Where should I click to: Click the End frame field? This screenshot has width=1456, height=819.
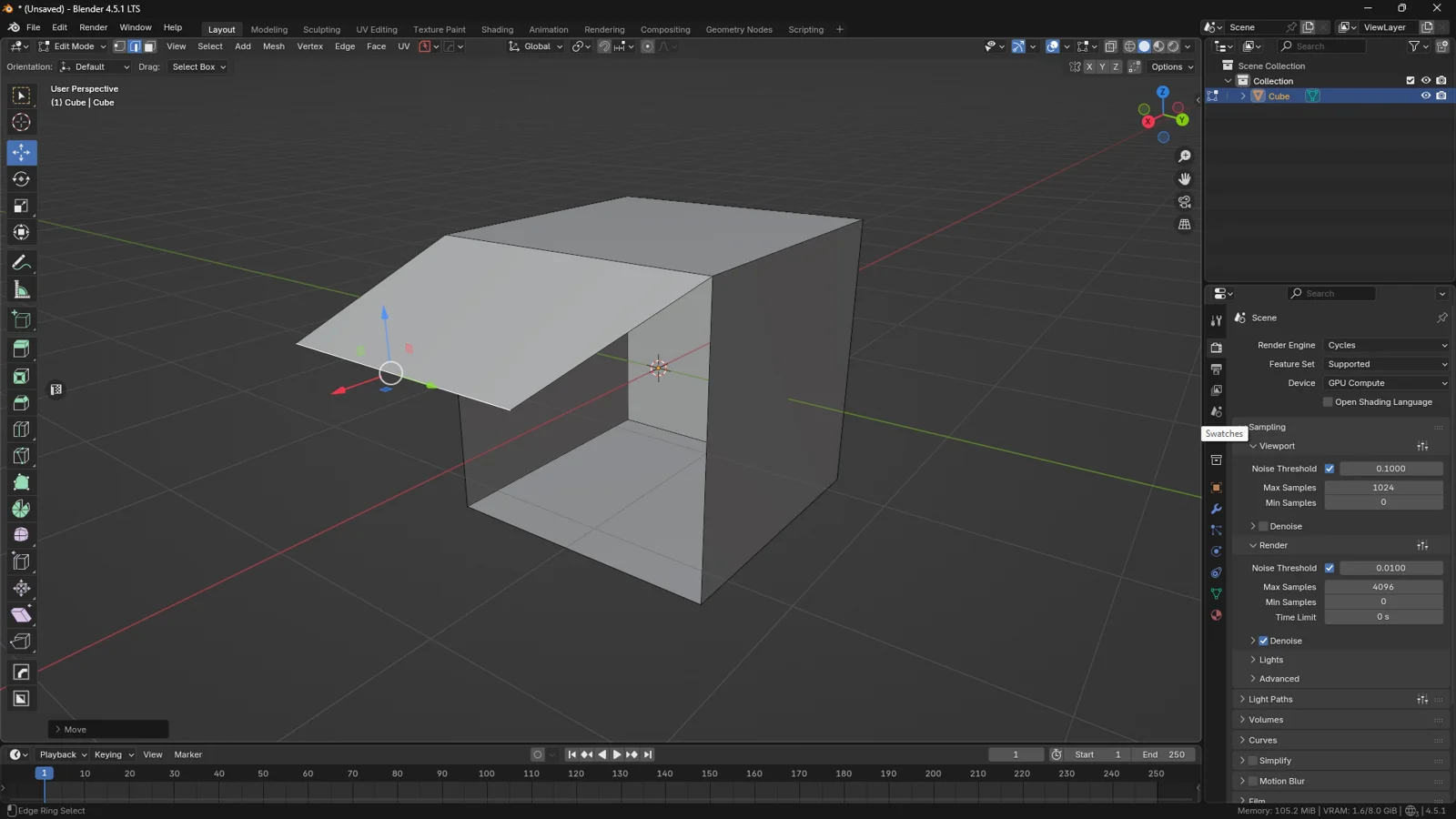1164,754
